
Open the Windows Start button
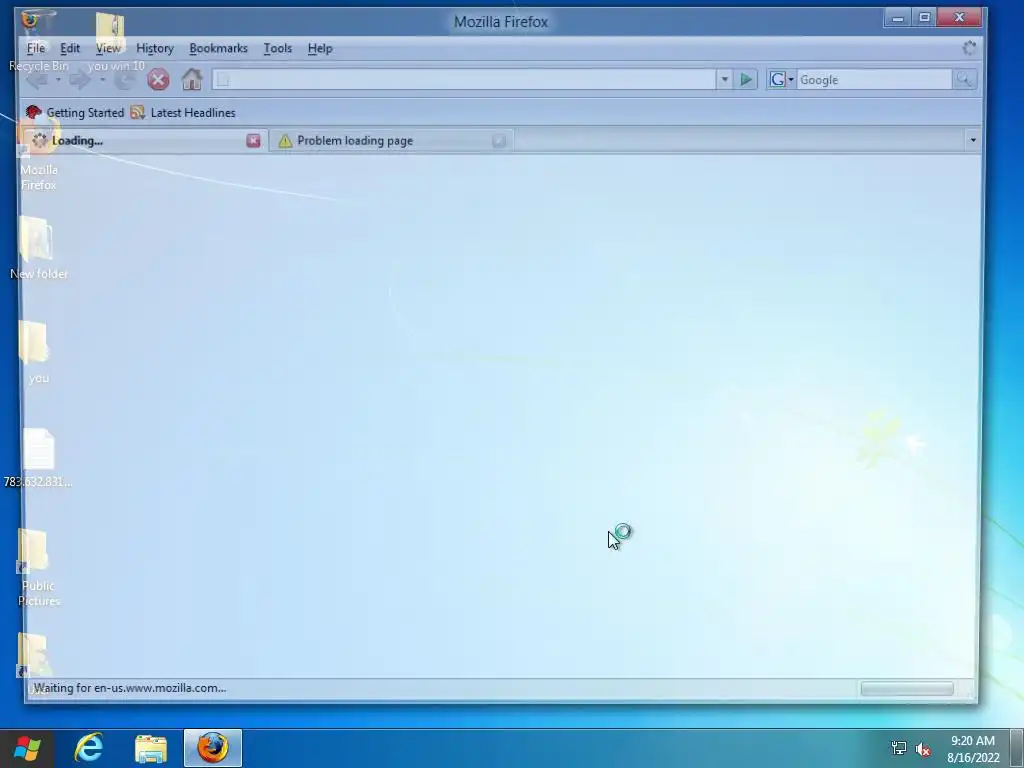(27, 748)
